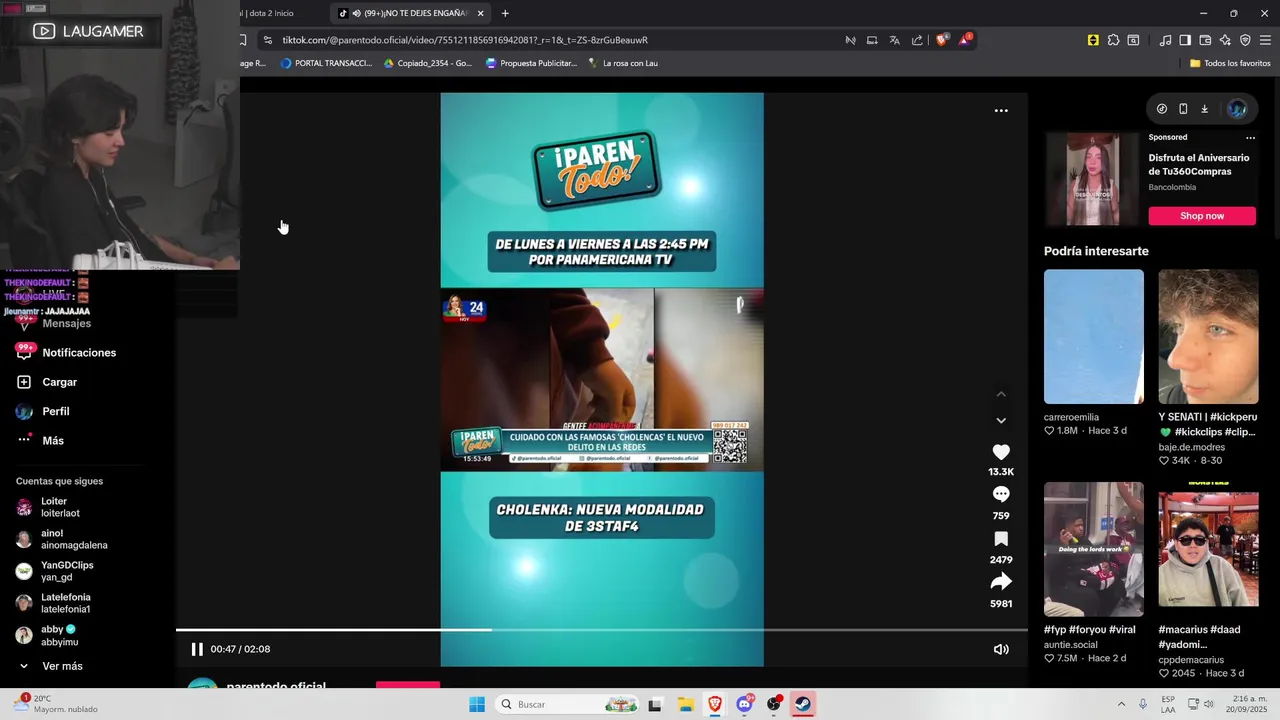
Task: Open the followed account YanGDClips
Action: (x=54, y=571)
